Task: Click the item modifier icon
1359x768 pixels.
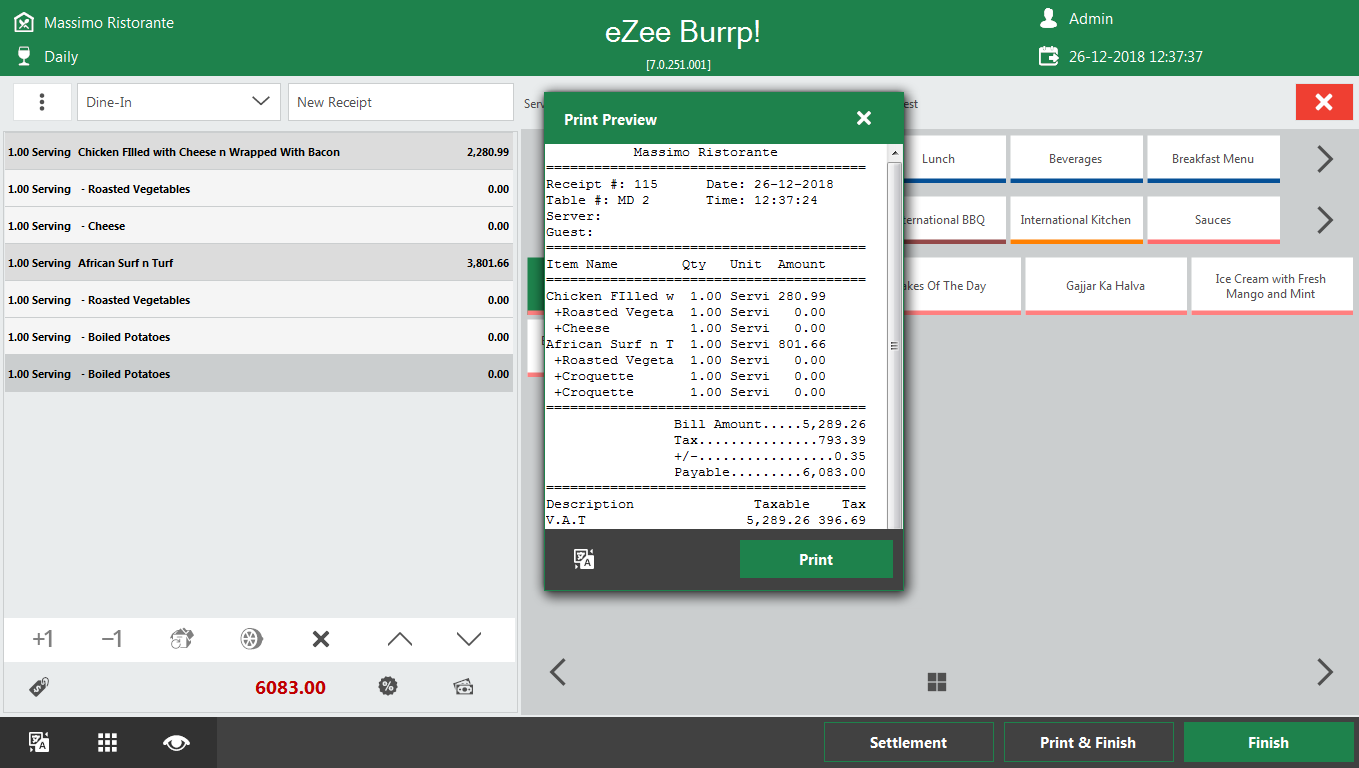Action: pos(181,639)
